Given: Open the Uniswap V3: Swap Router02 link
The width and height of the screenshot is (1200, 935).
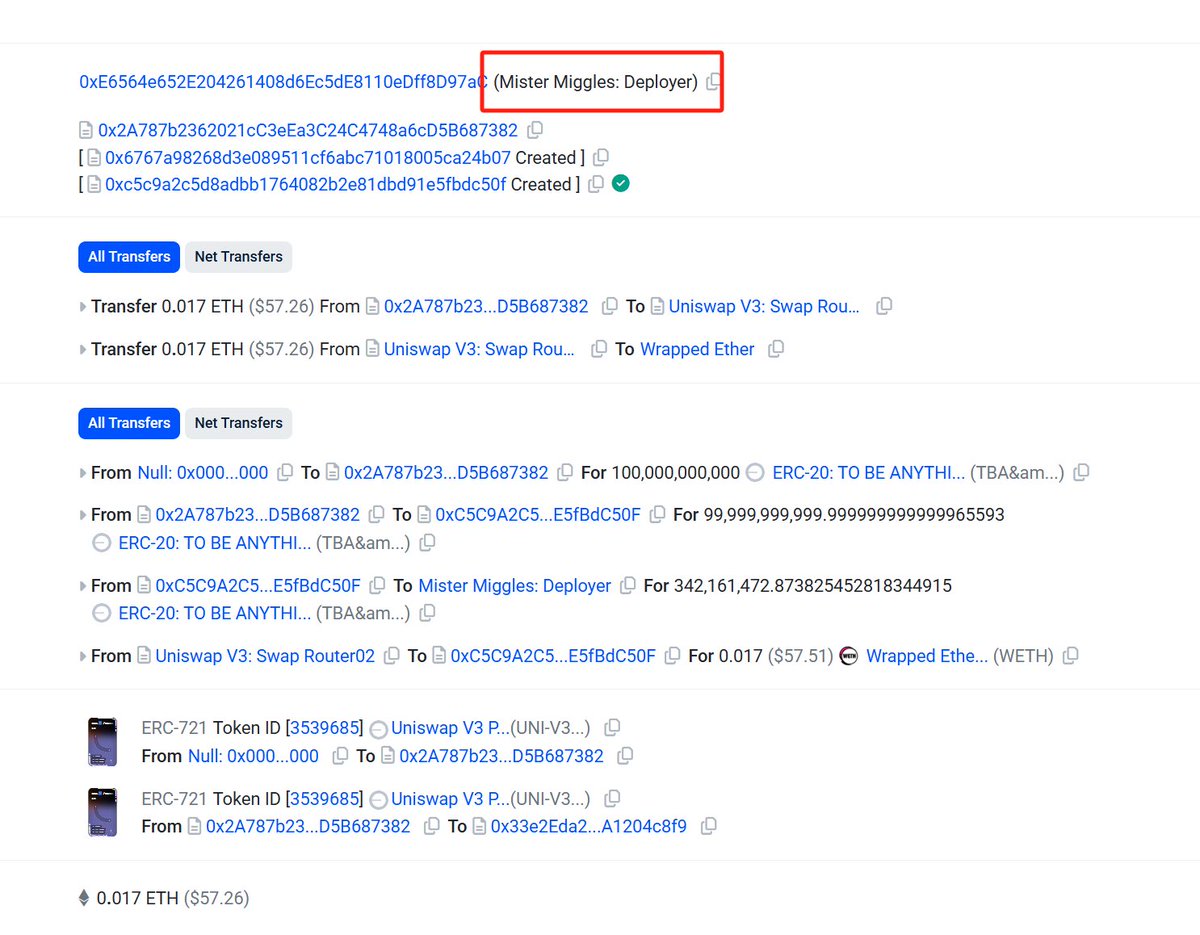Looking at the screenshot, I should coord(265,656).
